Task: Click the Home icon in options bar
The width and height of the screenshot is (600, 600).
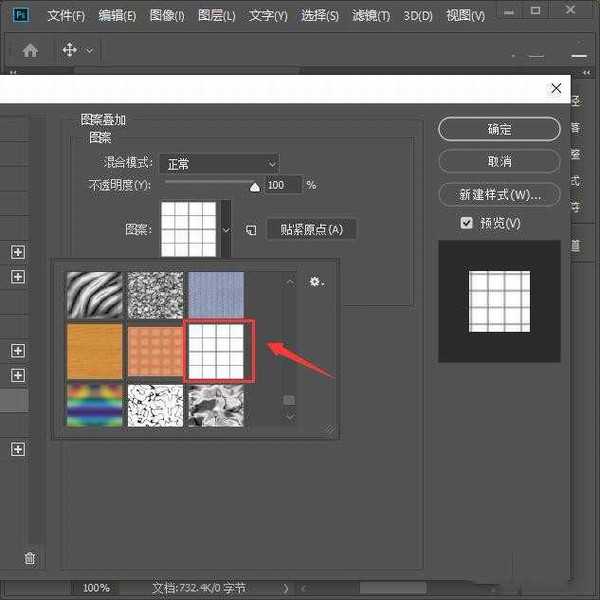Action: coord(30,50)
